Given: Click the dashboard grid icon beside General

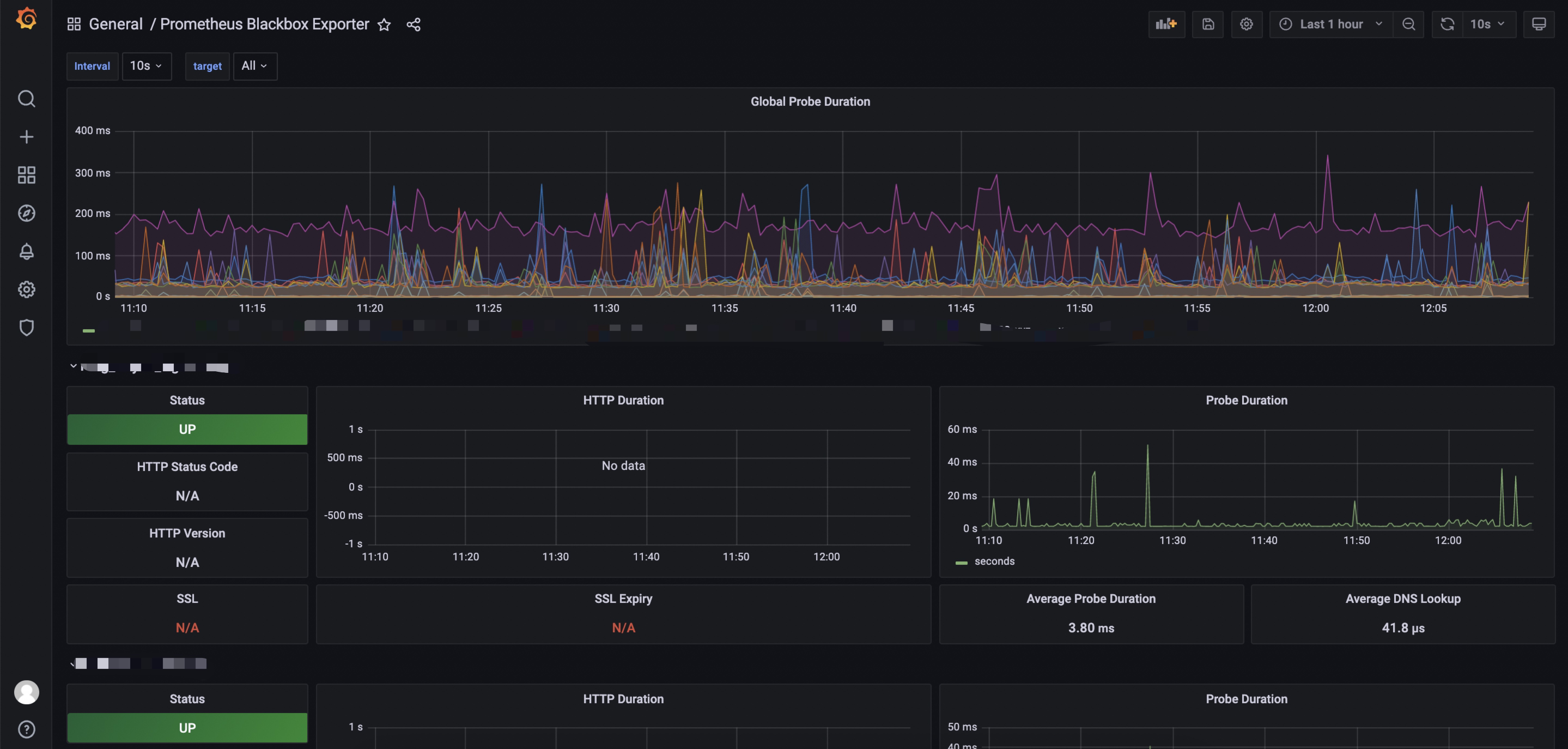Looking at the screenshot, I should (x=74, y=25).
